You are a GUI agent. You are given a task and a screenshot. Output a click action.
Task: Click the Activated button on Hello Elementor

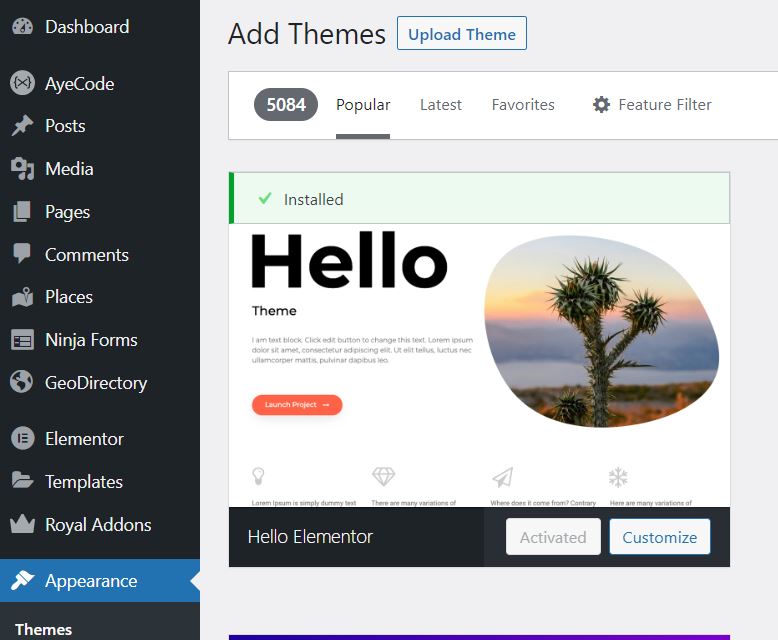tap(553, 537)
